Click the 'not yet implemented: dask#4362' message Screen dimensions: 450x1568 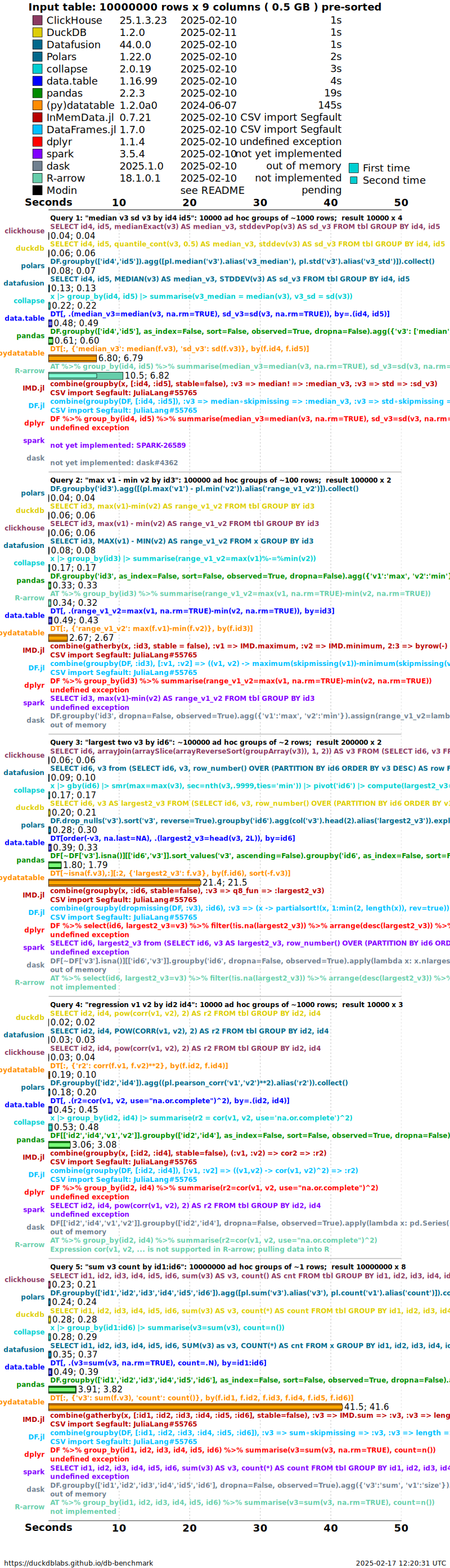click(114, 463)
